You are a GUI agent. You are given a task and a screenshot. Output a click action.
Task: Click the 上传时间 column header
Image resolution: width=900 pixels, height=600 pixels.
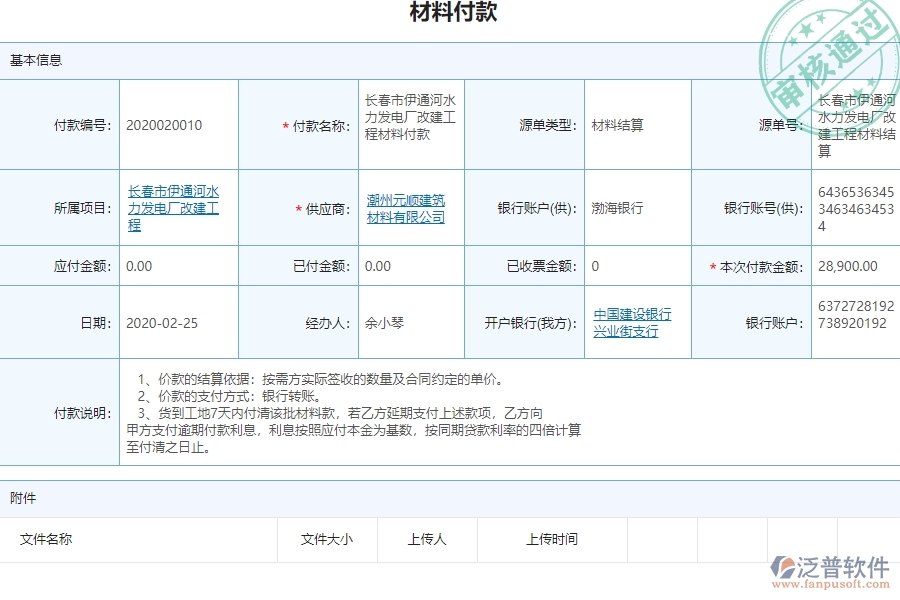click(552, 539)
